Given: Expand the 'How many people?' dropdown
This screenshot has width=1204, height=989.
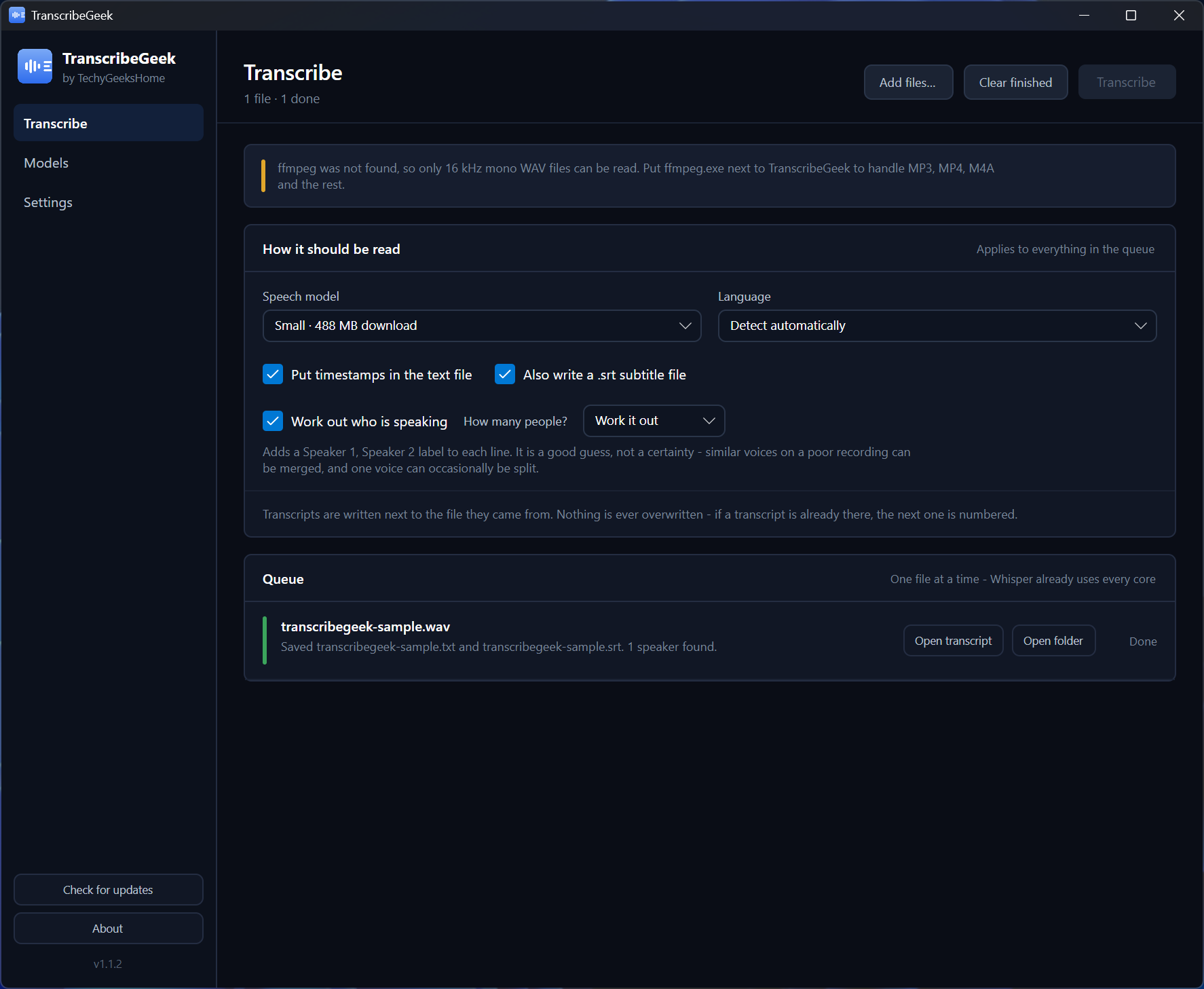Looking at the screenshot, I should [654, 421].
